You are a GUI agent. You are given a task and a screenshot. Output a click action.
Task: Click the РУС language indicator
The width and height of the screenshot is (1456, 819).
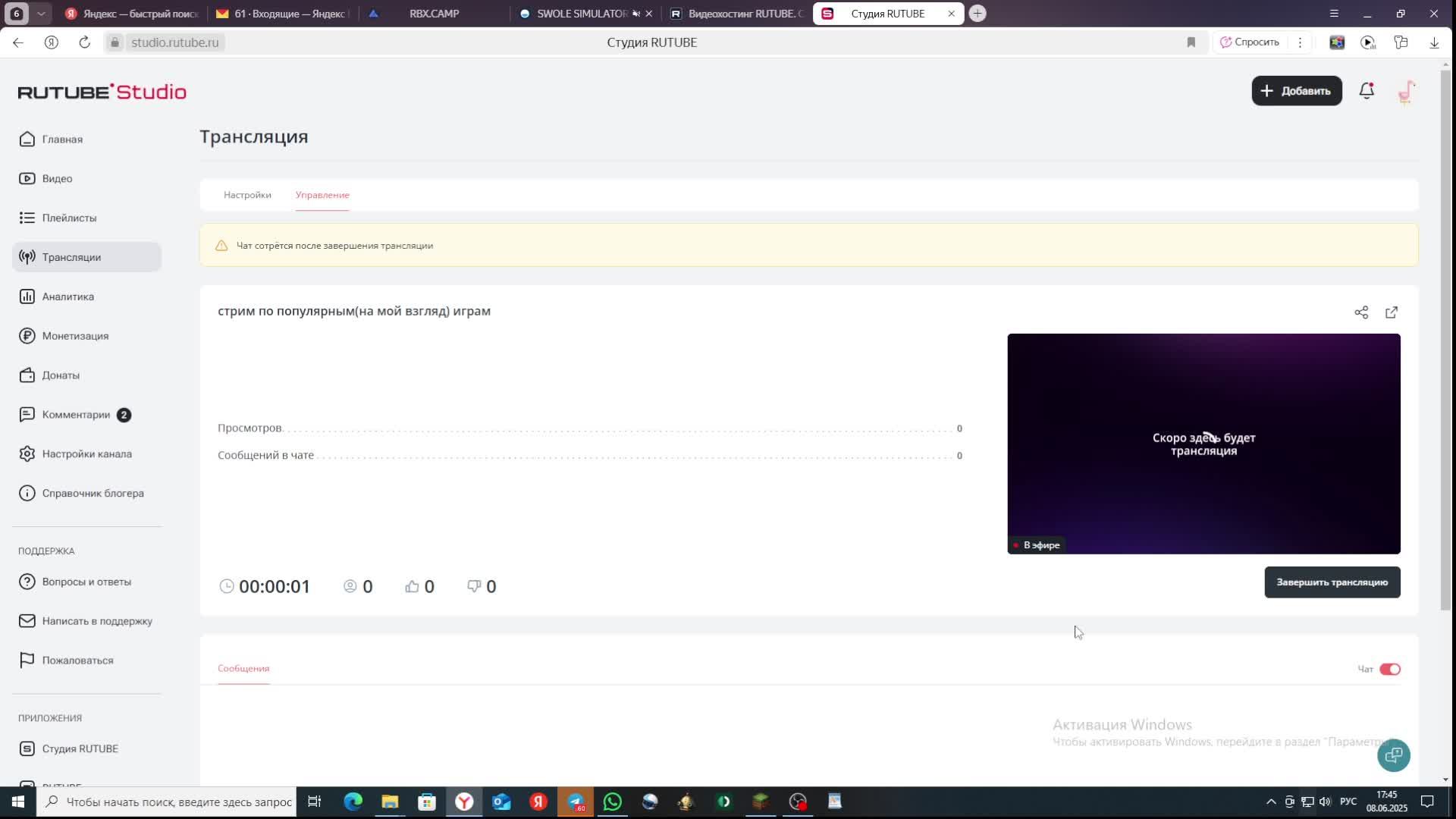pyautogui.click(x=1348, y=802)
